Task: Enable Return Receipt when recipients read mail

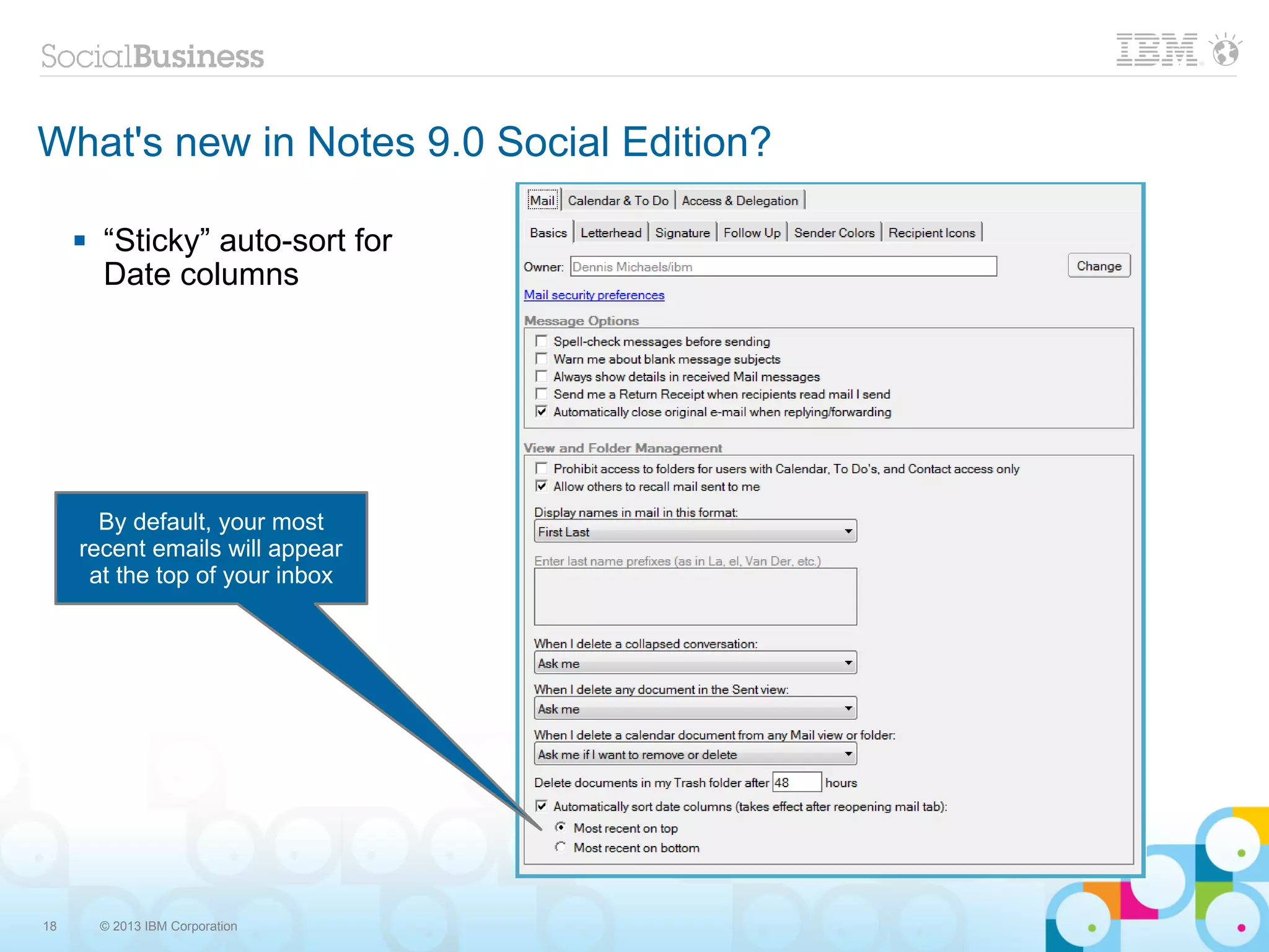Action: pos(542,394)
